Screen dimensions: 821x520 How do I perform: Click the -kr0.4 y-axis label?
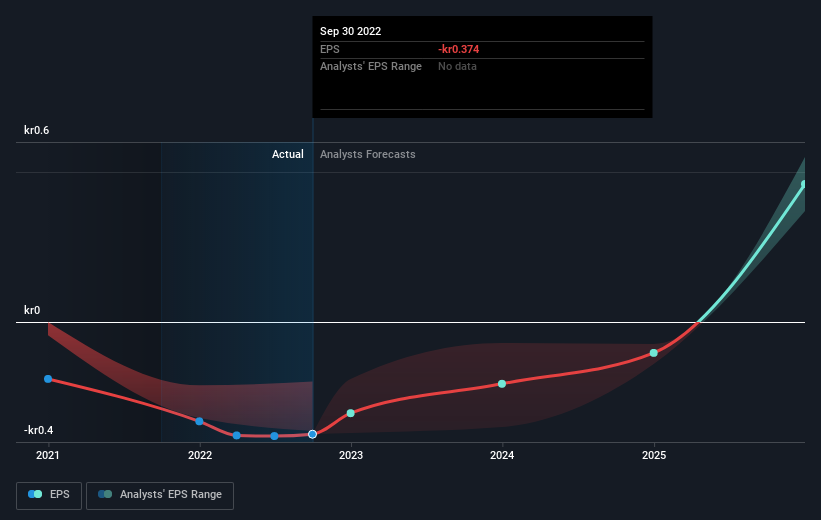[38, 430]
